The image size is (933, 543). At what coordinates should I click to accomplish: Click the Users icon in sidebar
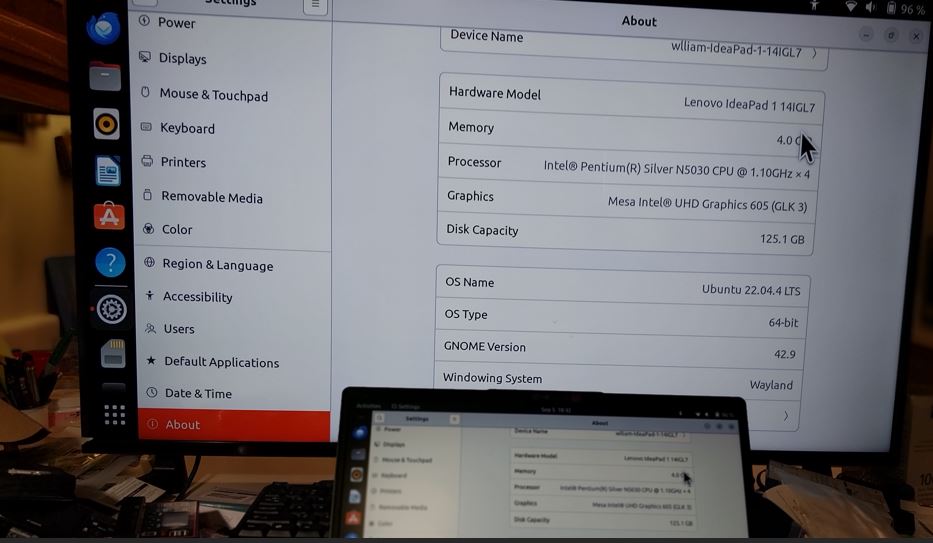click(151, 328)
